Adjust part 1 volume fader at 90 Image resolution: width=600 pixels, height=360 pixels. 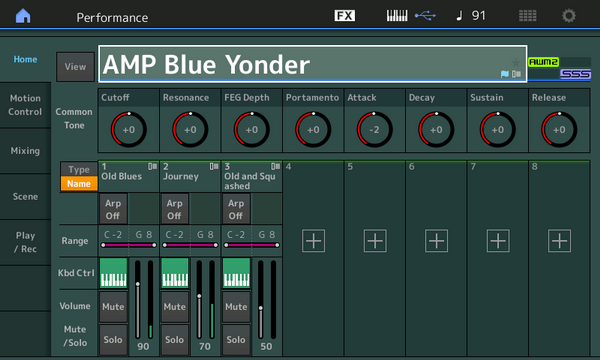[138, 299]
